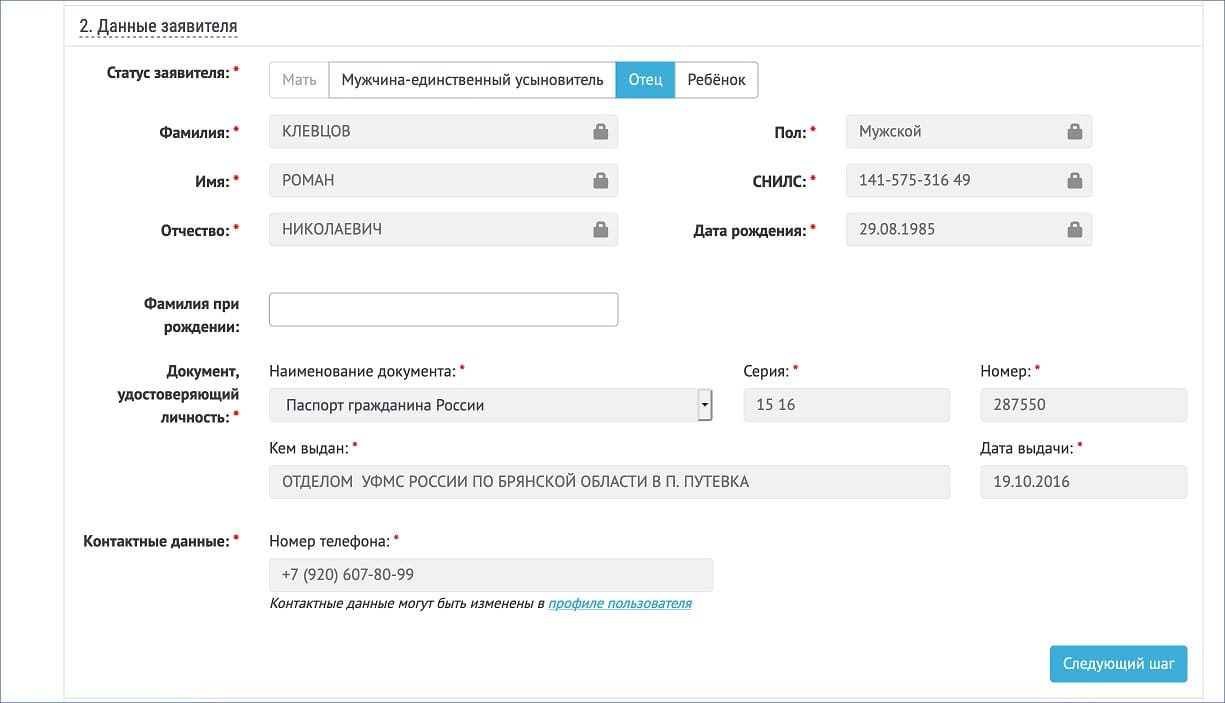1225x703 pixels.
Task: Select the Мать applicant status
Action: click(299, 80)
